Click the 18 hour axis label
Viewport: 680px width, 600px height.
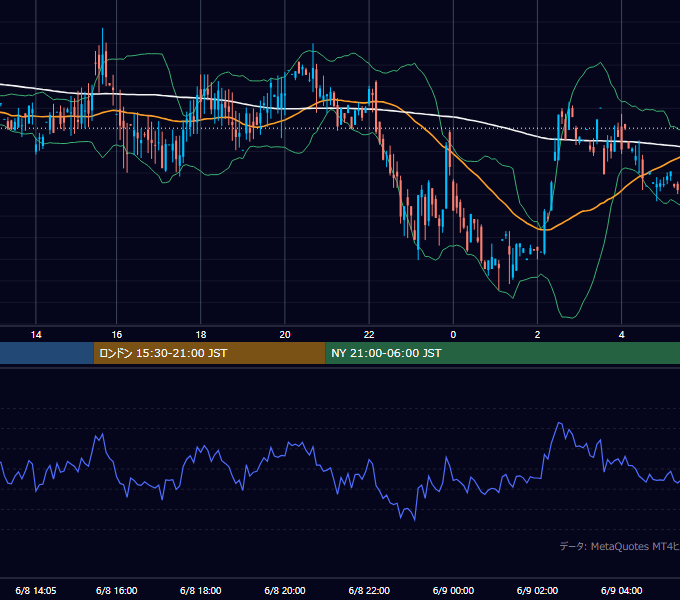pos(201,335)
